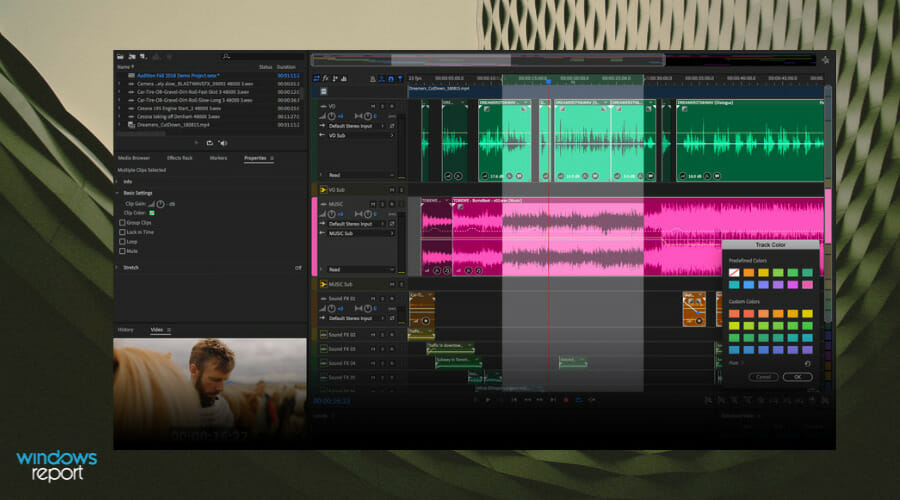Click the Clip Gain knob in Basic Settings
The width and height of the screenshot is (900, 500).
click(x=159, y=203)
